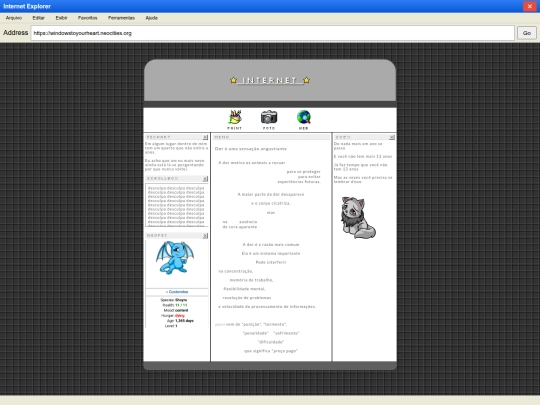Click the INTERNET header title link
540x405 pixels.
pos(270,80)
